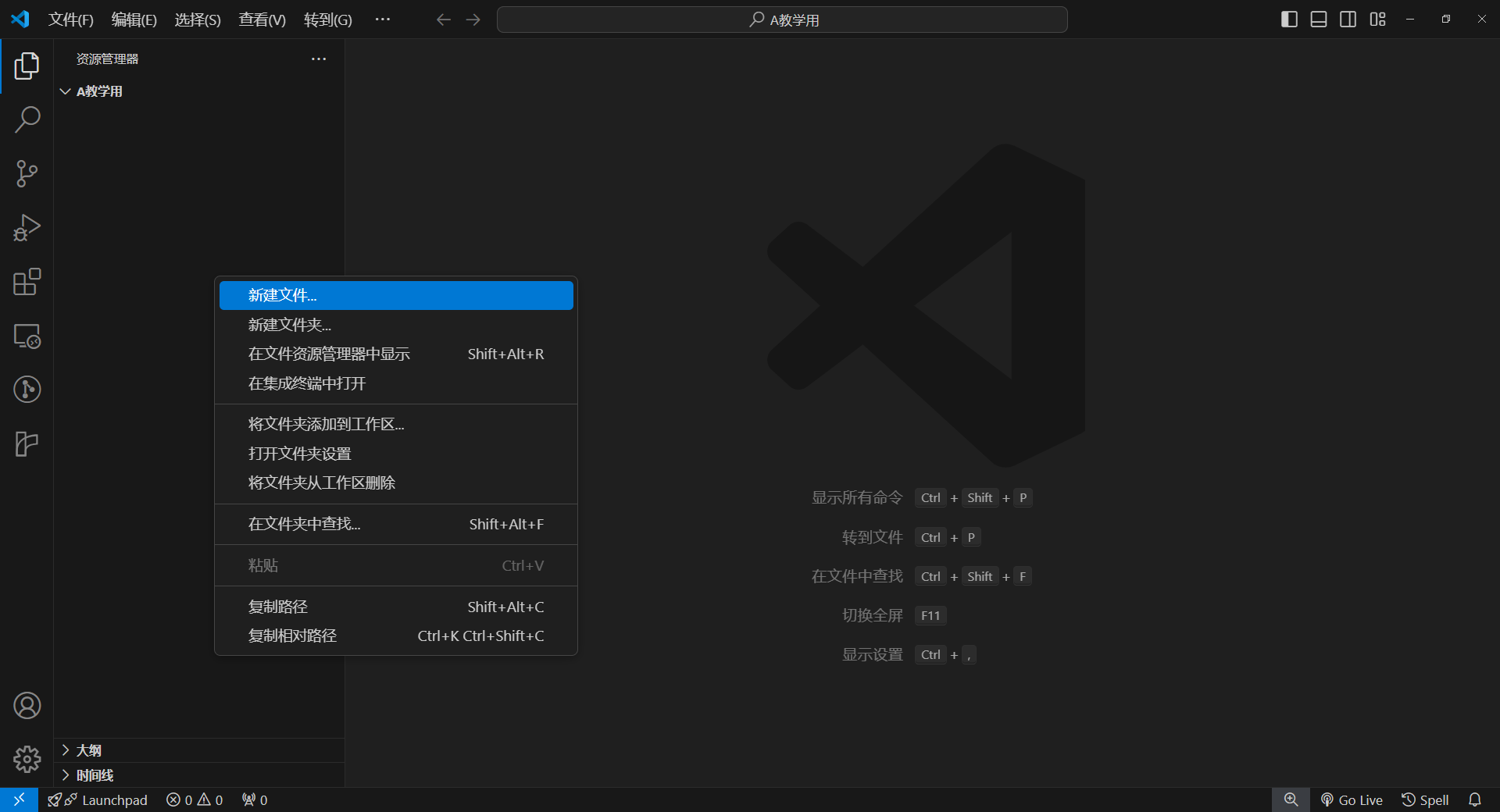1500x812 pixels.
Task: Expand the 大纲 outline section
Action: pos(198,750)
